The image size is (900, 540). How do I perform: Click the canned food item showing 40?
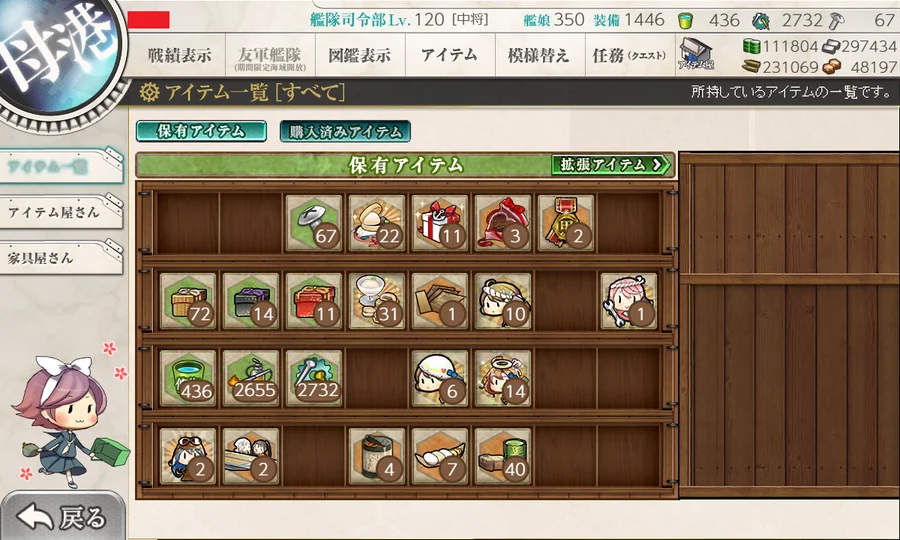click(x=503, y=456)
